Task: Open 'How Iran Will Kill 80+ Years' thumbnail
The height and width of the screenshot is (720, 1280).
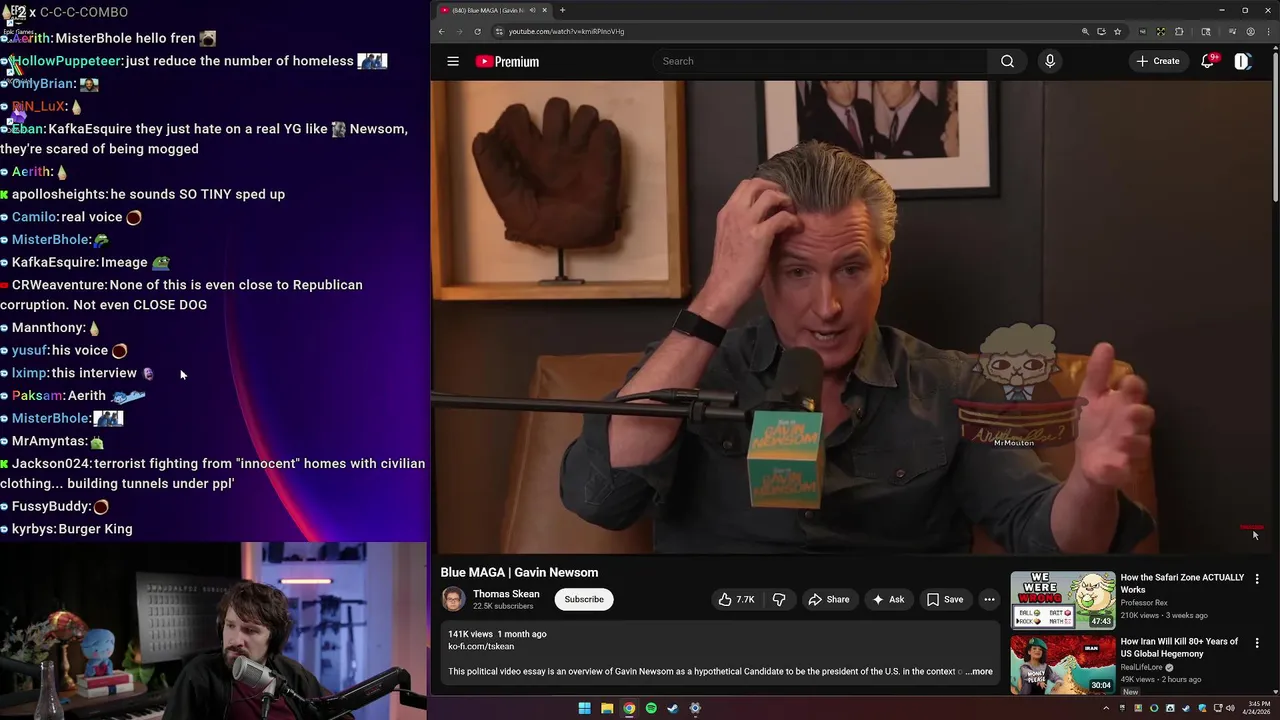Action: (1062, 664)
